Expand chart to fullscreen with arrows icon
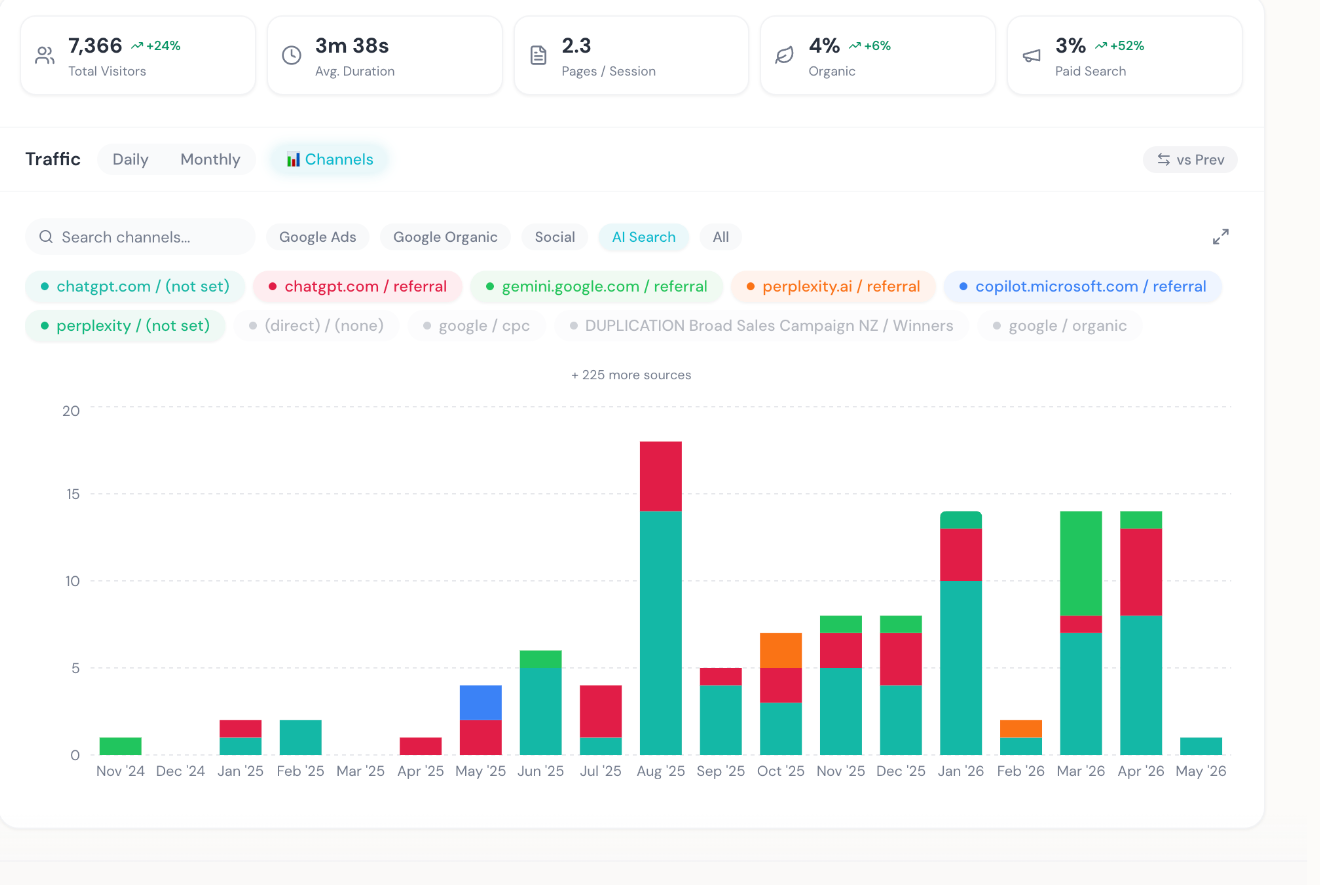1320x885 pixels. pos(1221,237)
